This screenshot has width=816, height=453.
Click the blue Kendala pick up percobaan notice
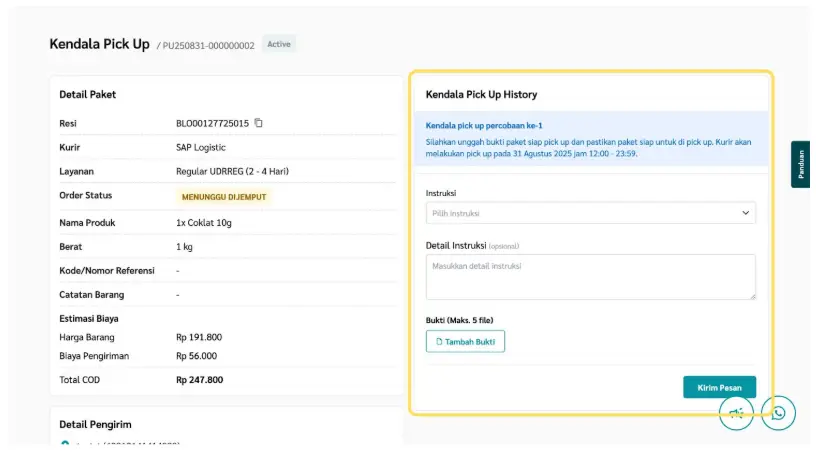point(590,139)
